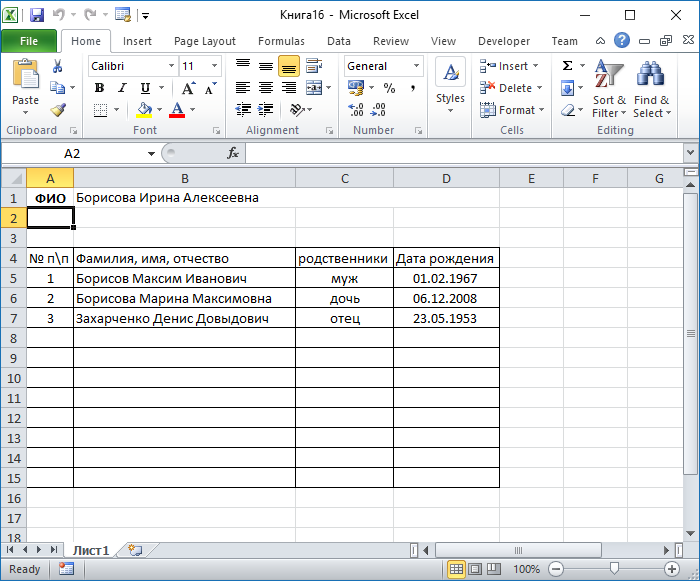The image size is (700, 581).
Task: Click the Clear eraser icon
Action: (568, 110)
